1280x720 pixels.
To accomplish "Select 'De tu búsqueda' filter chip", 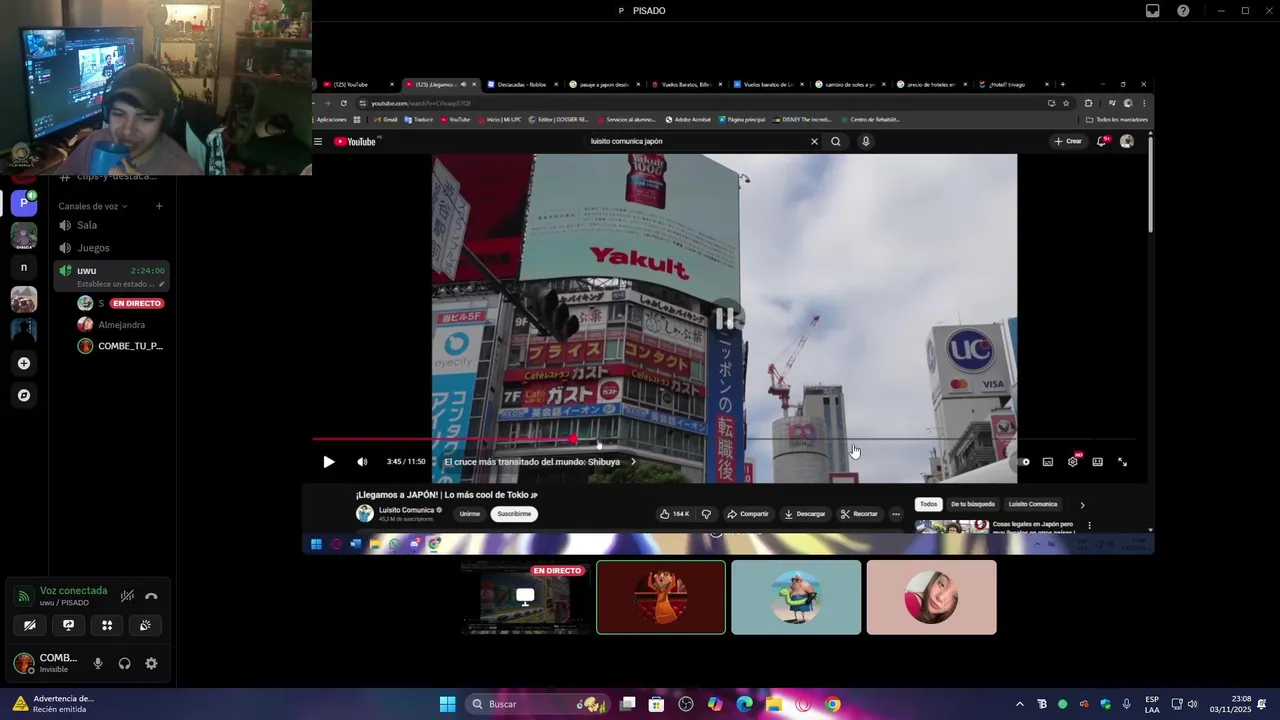I will (973, 504).
